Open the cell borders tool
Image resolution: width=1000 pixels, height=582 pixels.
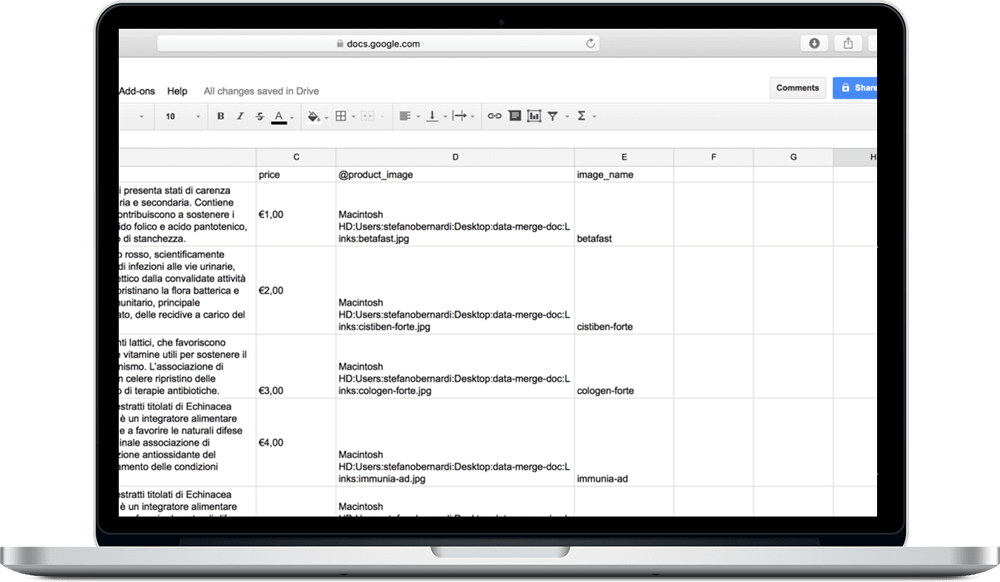341,116
